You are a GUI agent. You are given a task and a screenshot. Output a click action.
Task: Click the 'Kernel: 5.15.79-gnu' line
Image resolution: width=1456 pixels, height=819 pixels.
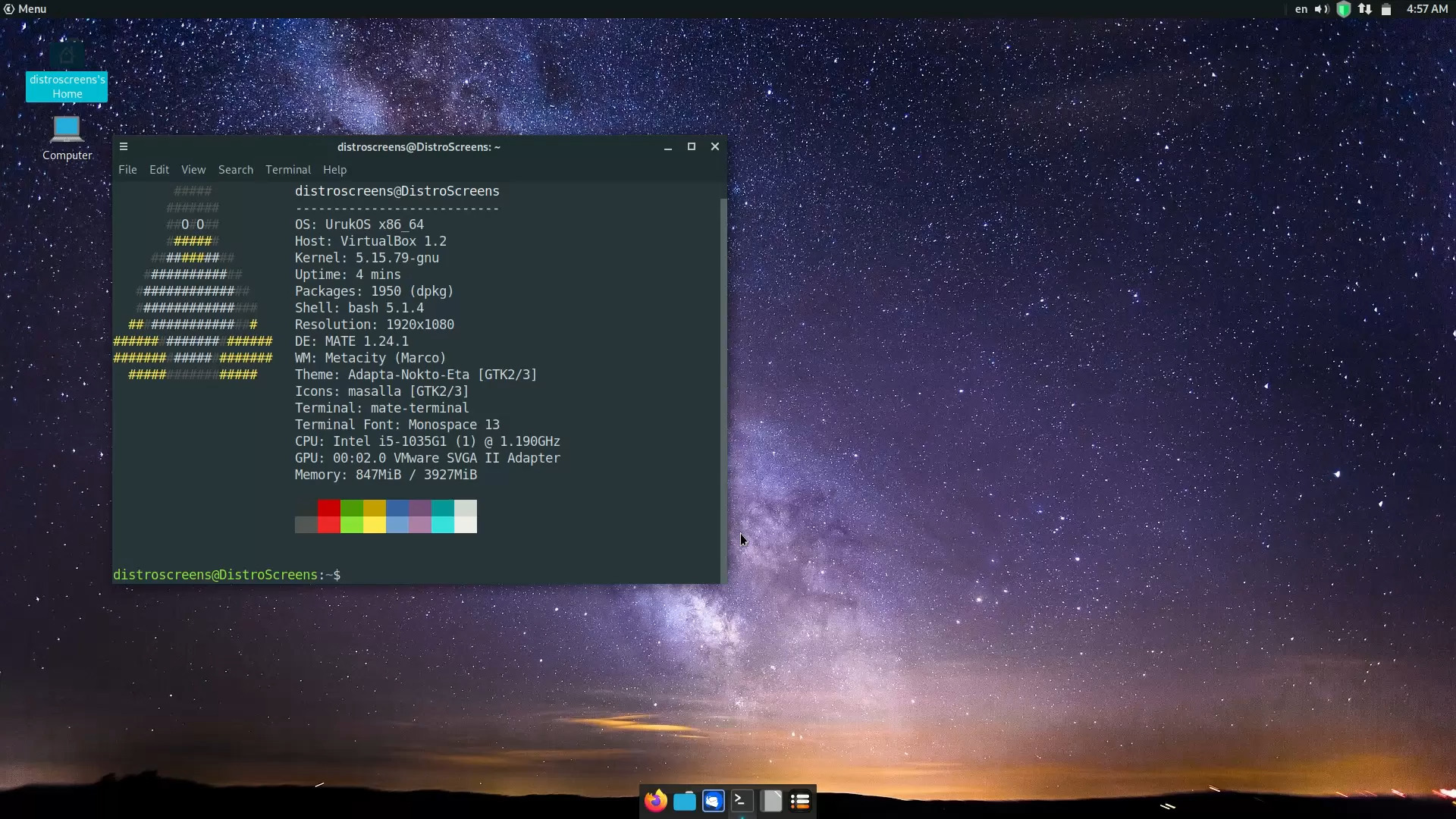tap(367, 258)
